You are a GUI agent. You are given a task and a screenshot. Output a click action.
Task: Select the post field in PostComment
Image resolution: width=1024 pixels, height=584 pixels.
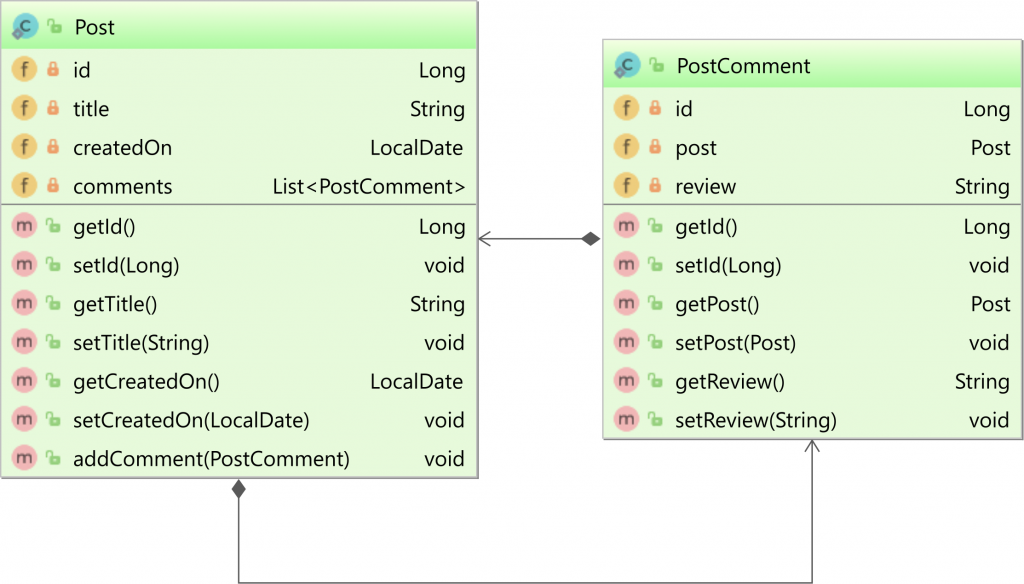click(696, 149)
